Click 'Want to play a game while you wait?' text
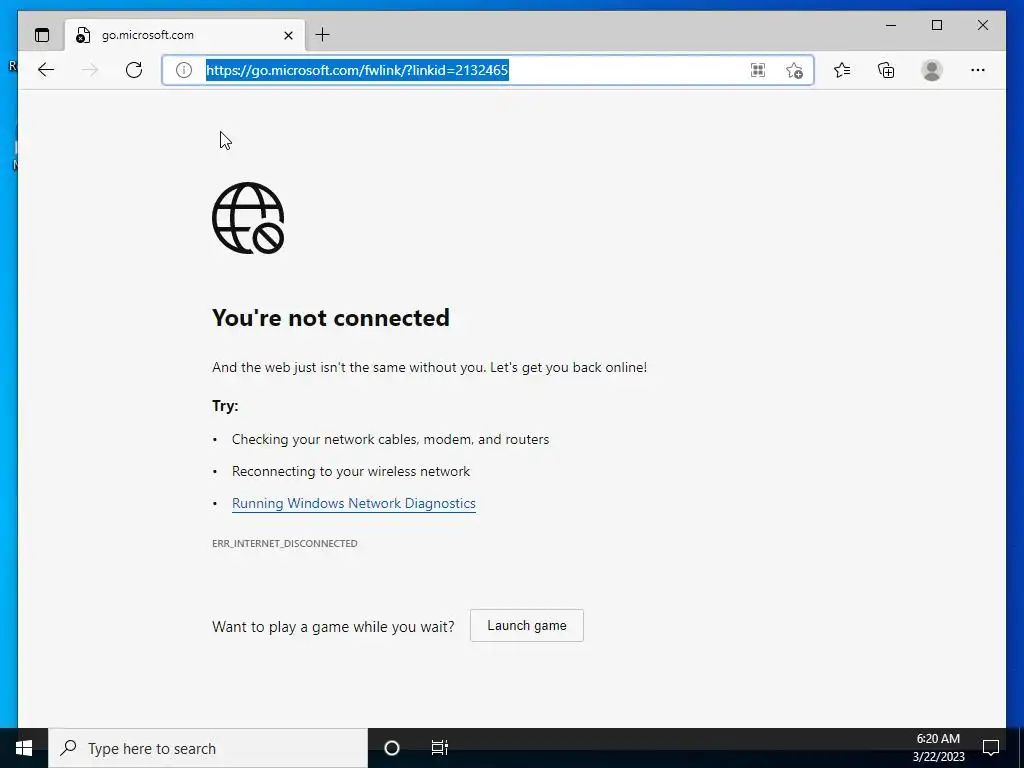 [333, 627]
